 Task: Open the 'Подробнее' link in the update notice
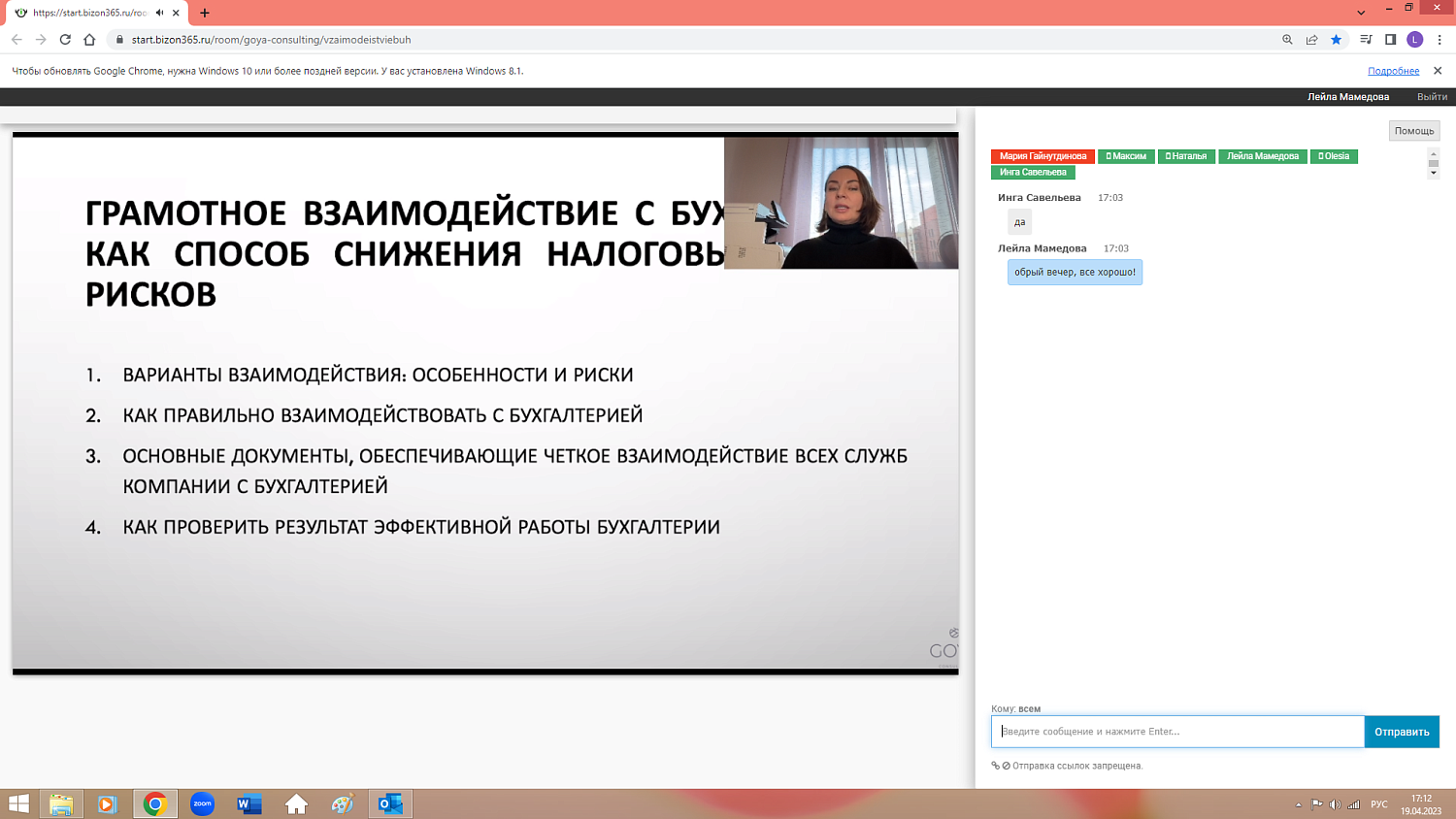(1395, 70)
